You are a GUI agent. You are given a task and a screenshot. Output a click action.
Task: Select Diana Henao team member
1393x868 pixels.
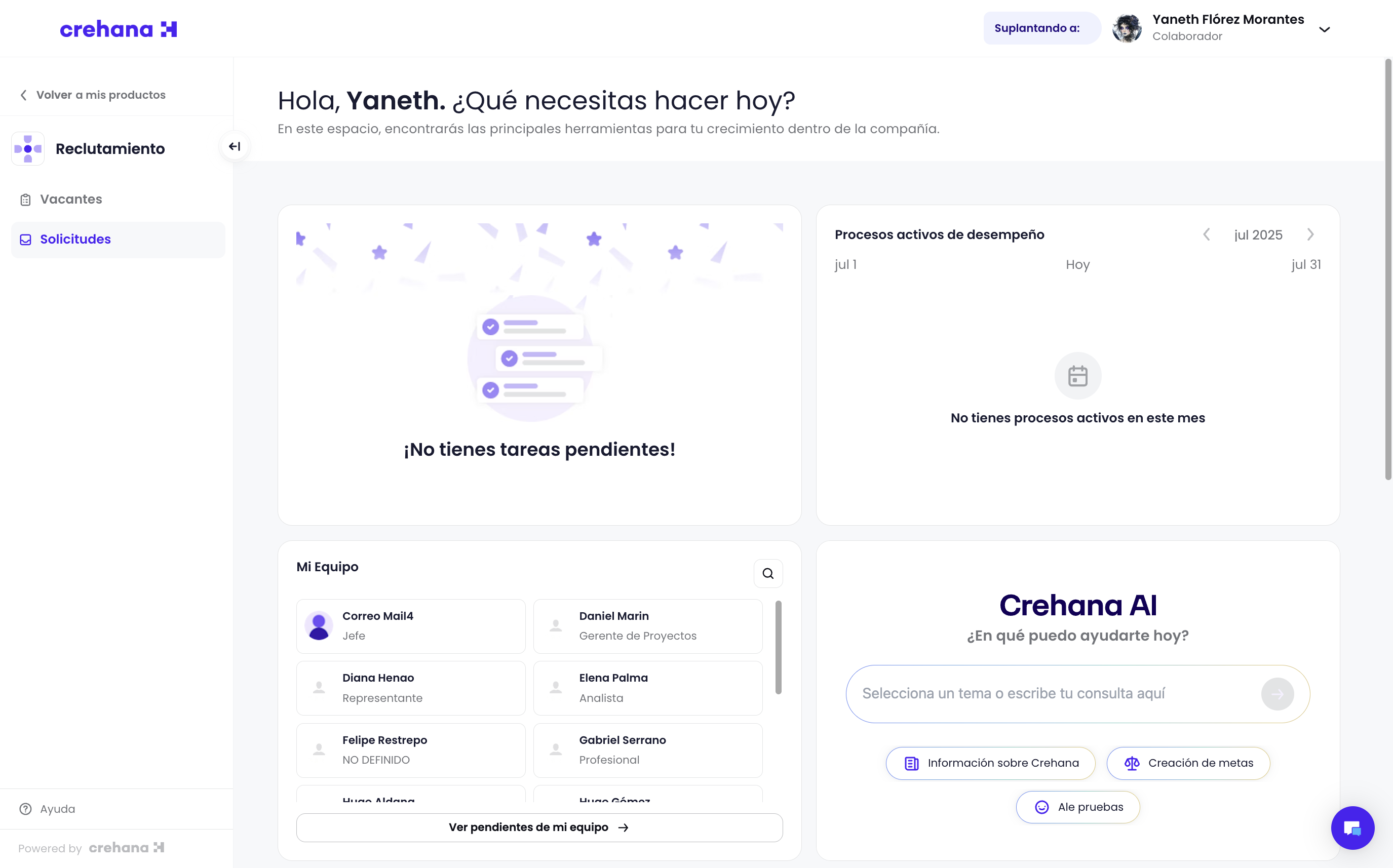[410, 688]
